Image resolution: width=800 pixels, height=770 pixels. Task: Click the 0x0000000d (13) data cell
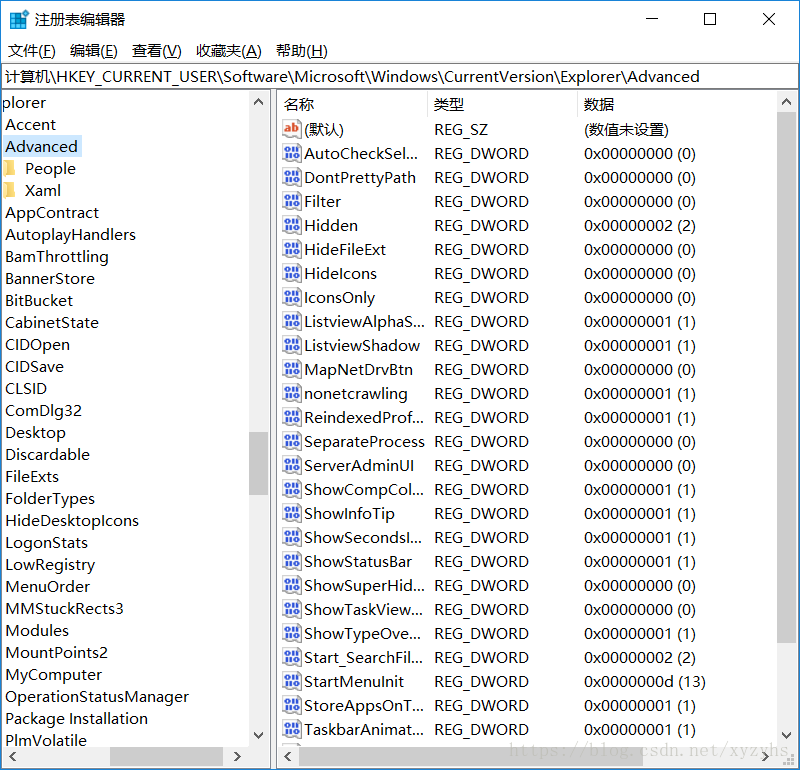644,681
